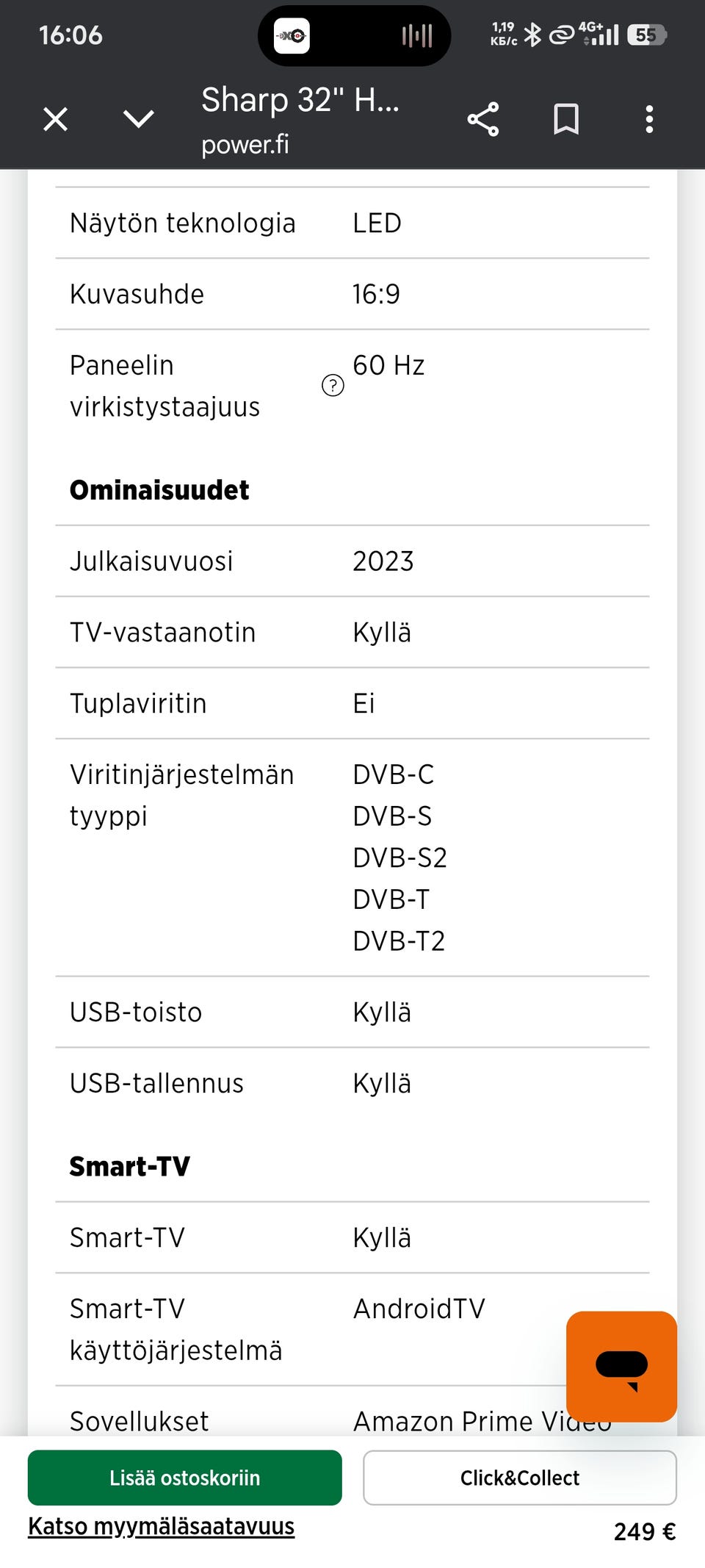Screen dimensions: 705x1568
Task: Tap the Bluetooth icon in status bar
Action: 533,34
